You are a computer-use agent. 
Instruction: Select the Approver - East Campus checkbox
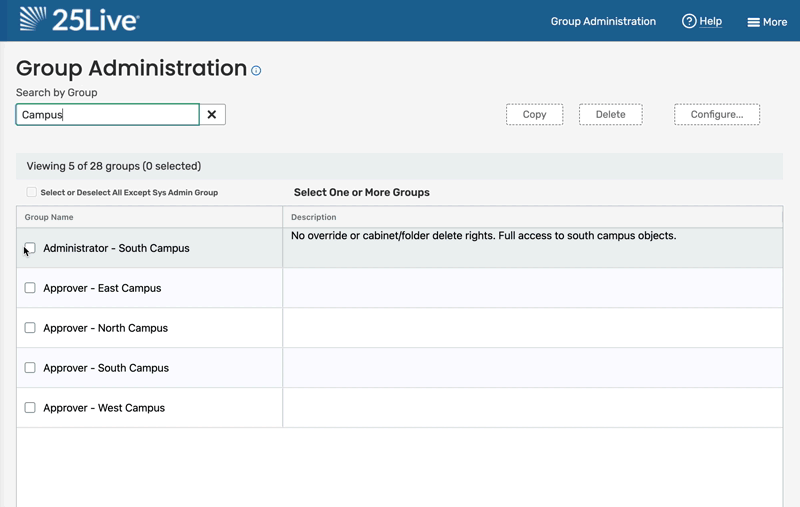[30, 288]
